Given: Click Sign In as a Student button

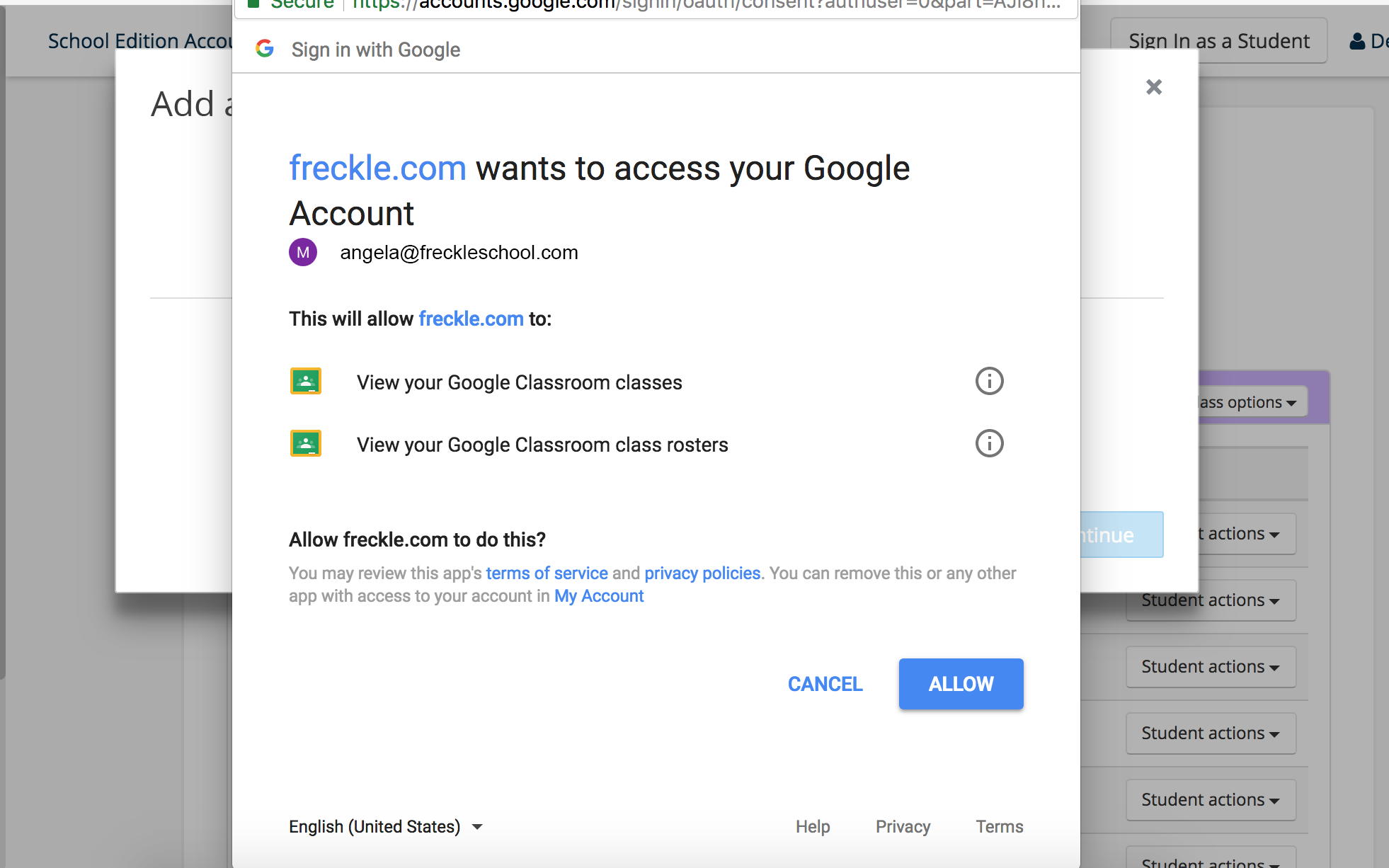Looking at the screenshot, I should (1218, 41).
